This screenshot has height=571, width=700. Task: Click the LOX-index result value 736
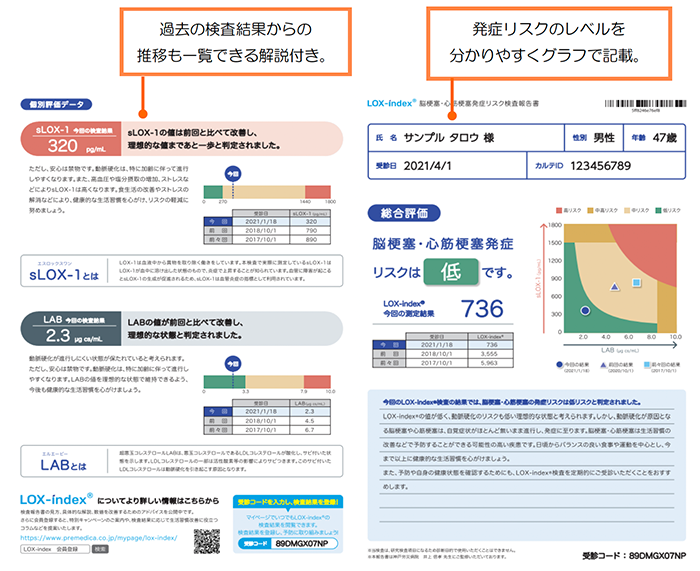point(482,308)
